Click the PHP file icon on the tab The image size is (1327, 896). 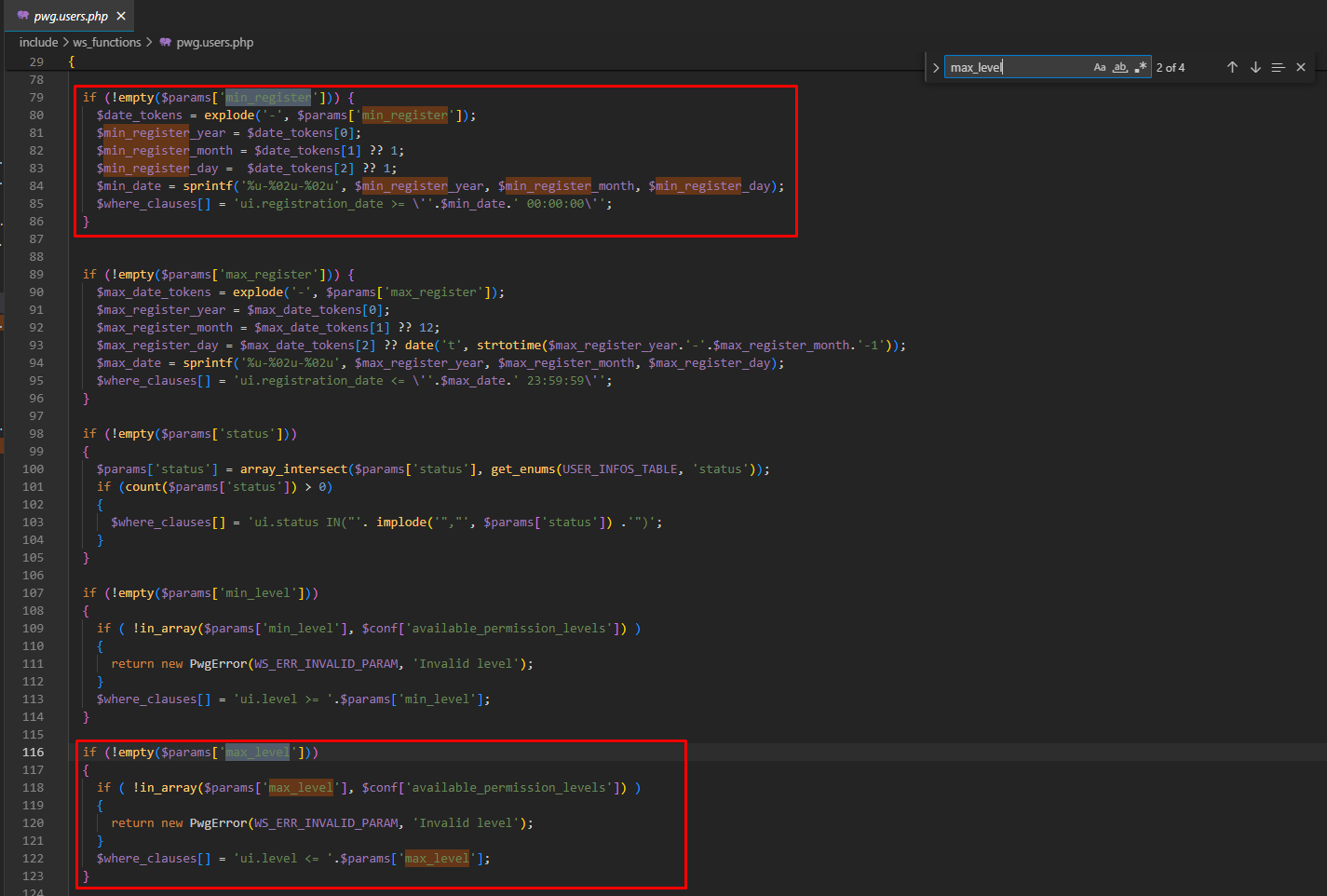[22, 16]
